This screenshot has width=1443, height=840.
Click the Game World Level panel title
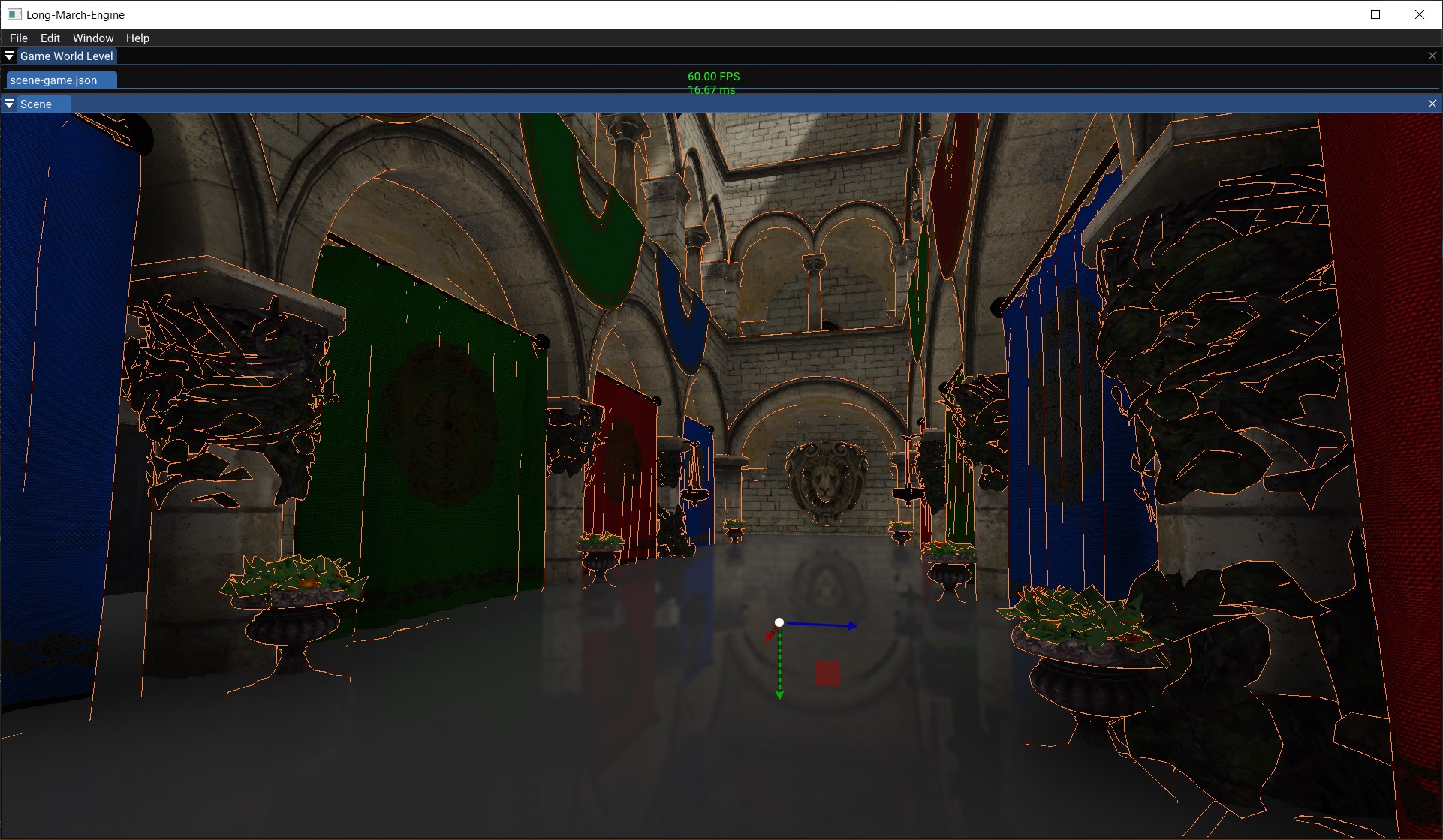tap(66, 56)
